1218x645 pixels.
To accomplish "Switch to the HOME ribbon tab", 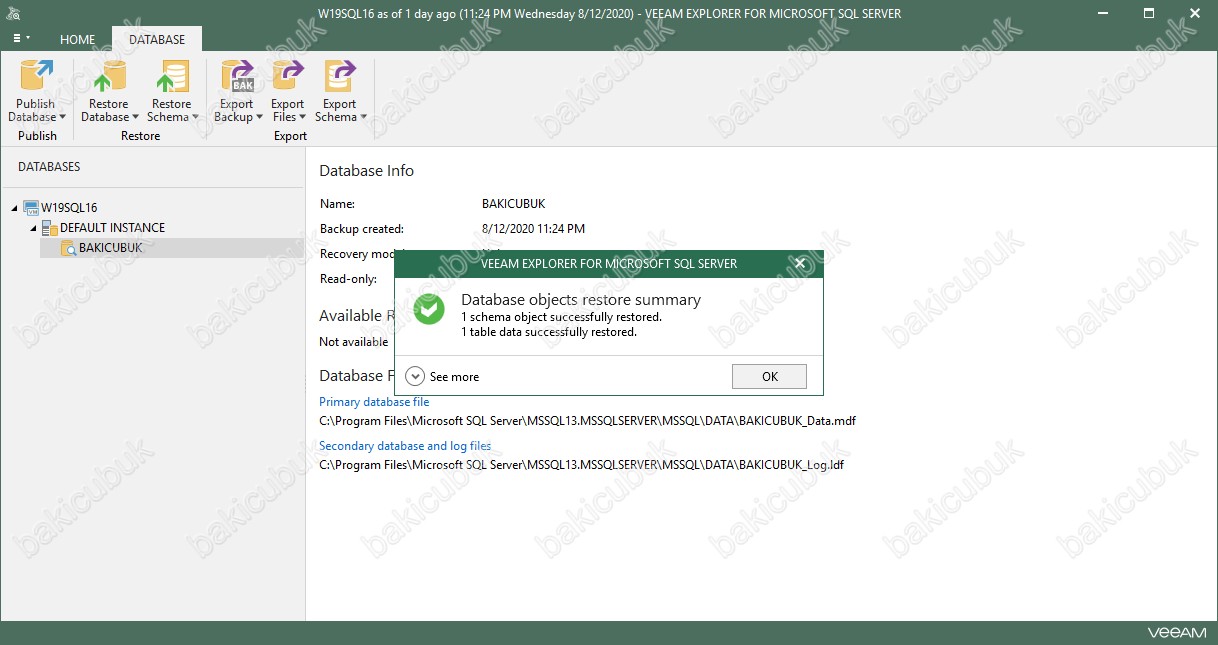I will point(77,40).
